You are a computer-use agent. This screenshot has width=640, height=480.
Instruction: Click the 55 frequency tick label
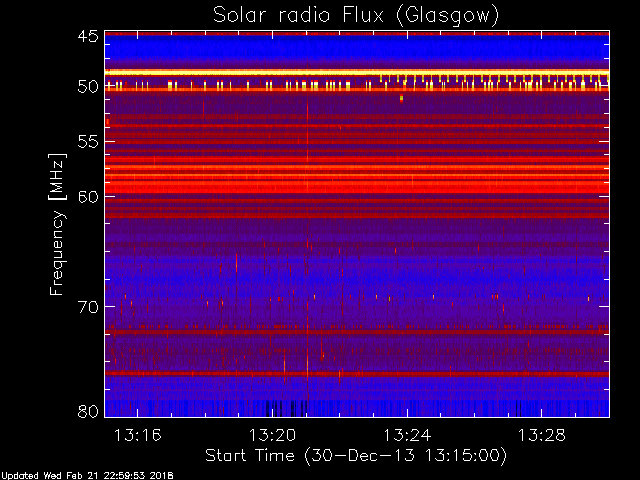point(88,142)
